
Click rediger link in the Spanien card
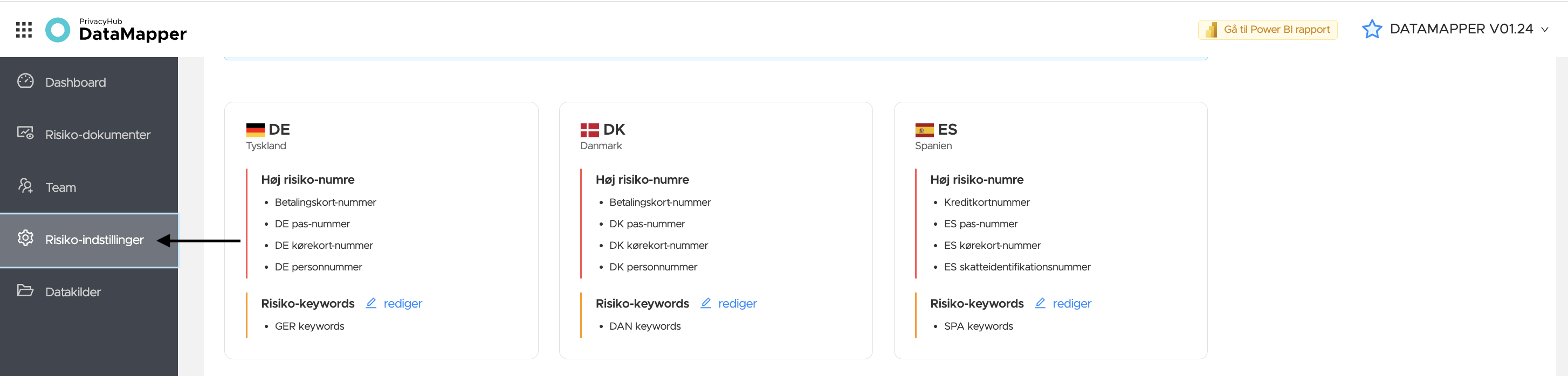click(1072, 304)
